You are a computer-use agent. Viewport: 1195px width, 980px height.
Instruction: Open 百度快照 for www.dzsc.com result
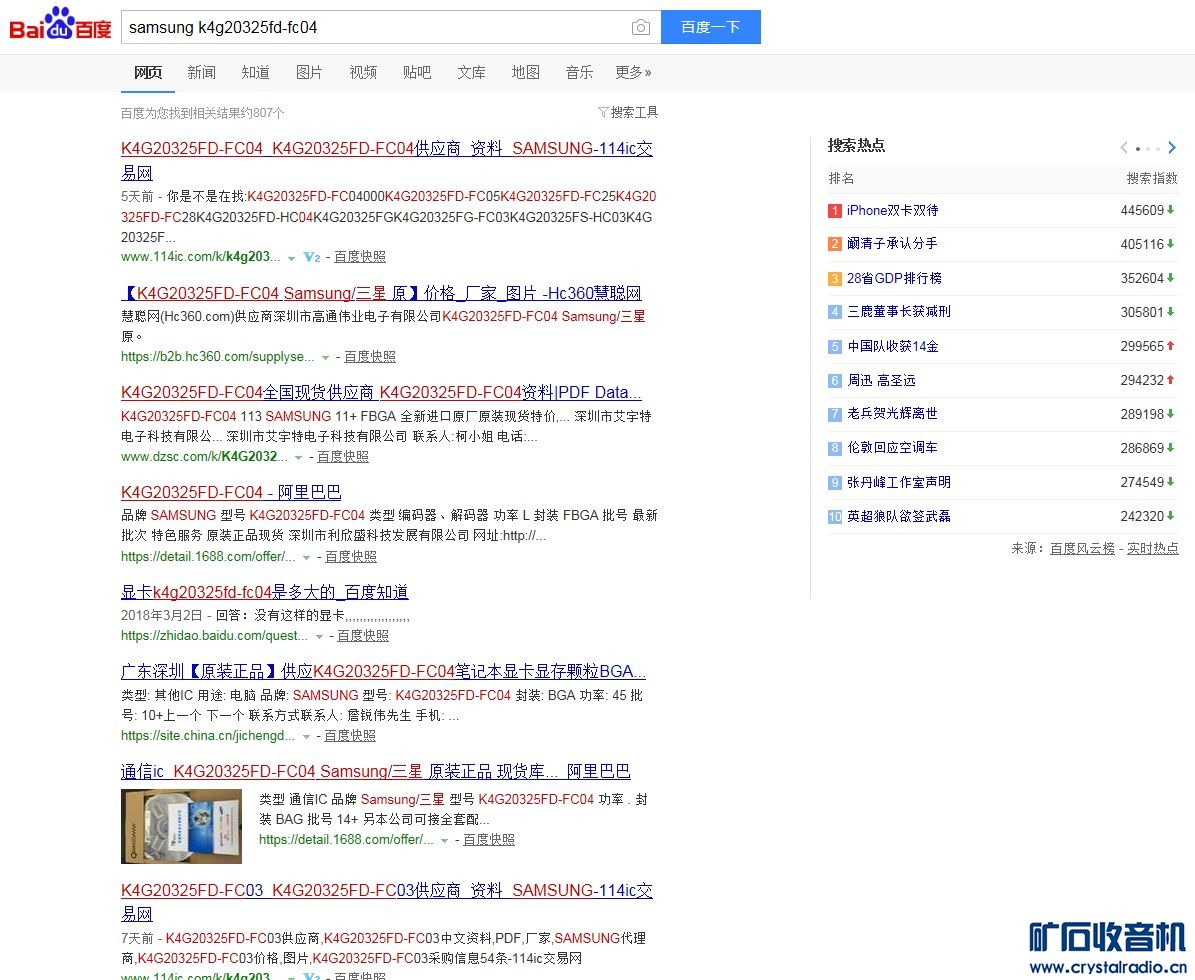(343, 456)
